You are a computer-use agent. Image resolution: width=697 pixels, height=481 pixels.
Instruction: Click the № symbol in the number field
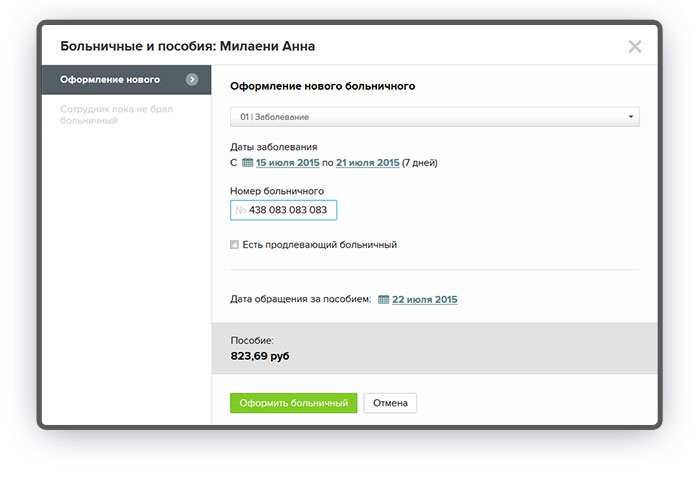[240, 210]
